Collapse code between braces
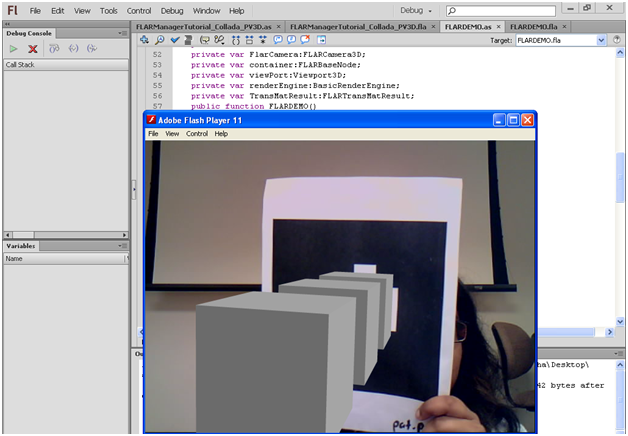The width and height of the screenshot is (628, 436). point(236,39)
